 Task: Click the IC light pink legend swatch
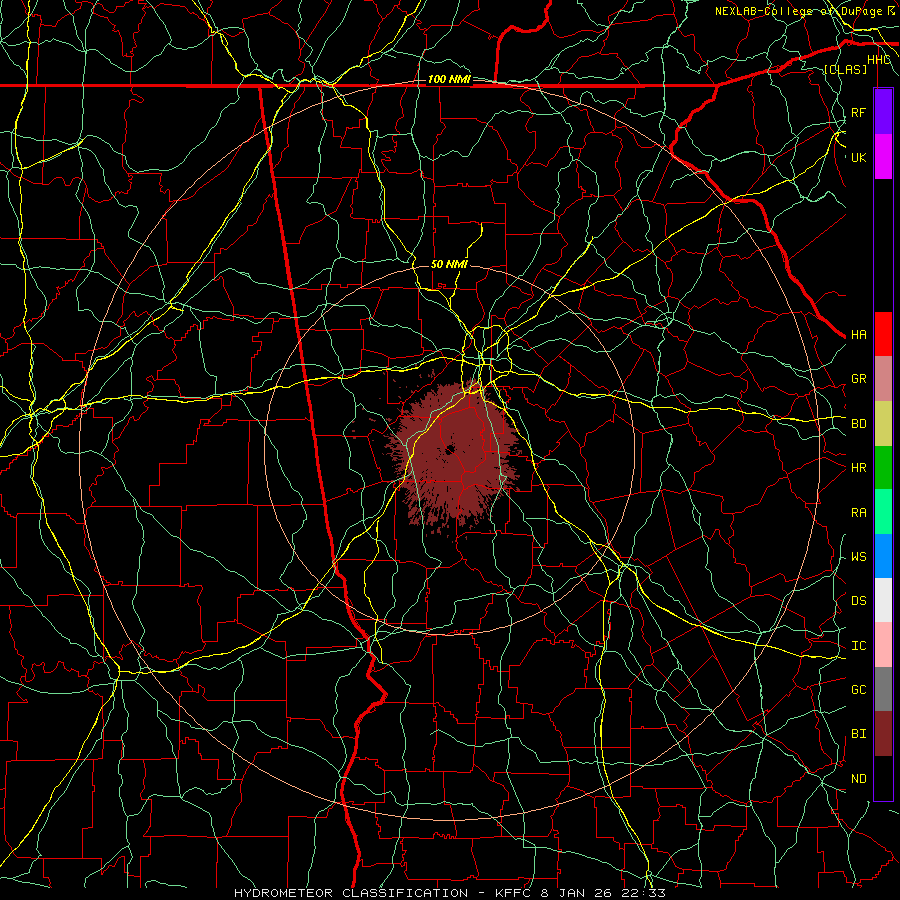point(883,645)
